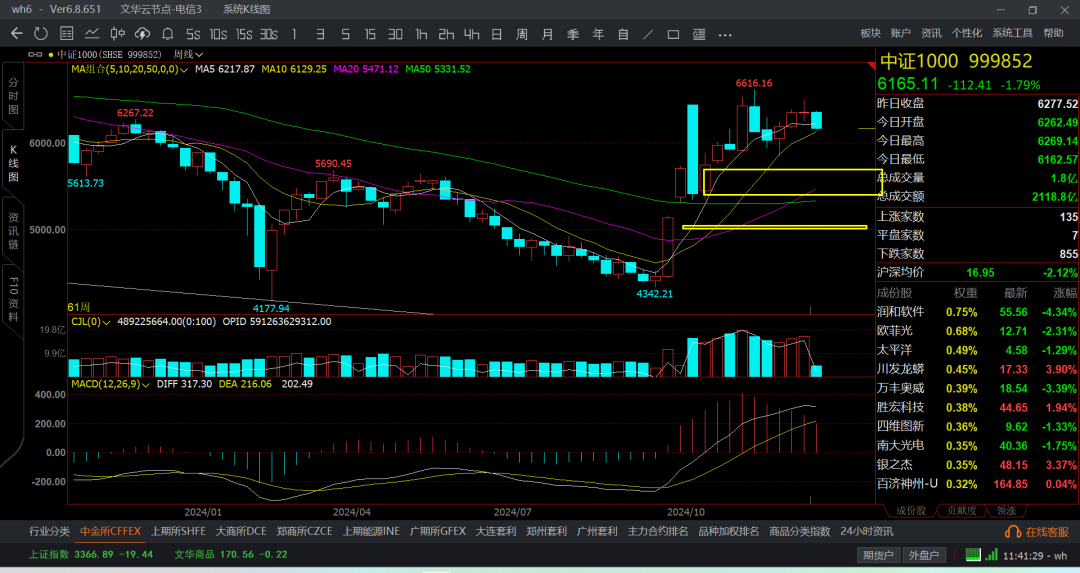This screenshot has width=1080, height=573.
Task: Open the cloud sync icon in the toolbar
Action: tap(142, 34)
